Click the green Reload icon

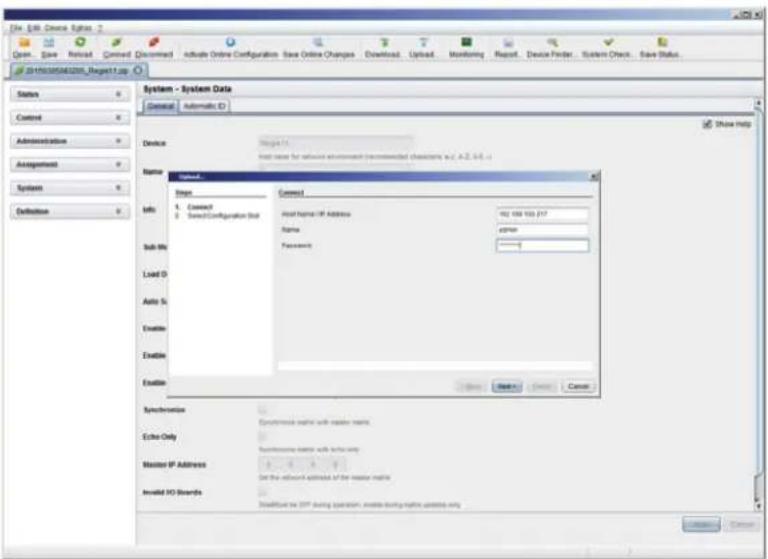point(80,42)
